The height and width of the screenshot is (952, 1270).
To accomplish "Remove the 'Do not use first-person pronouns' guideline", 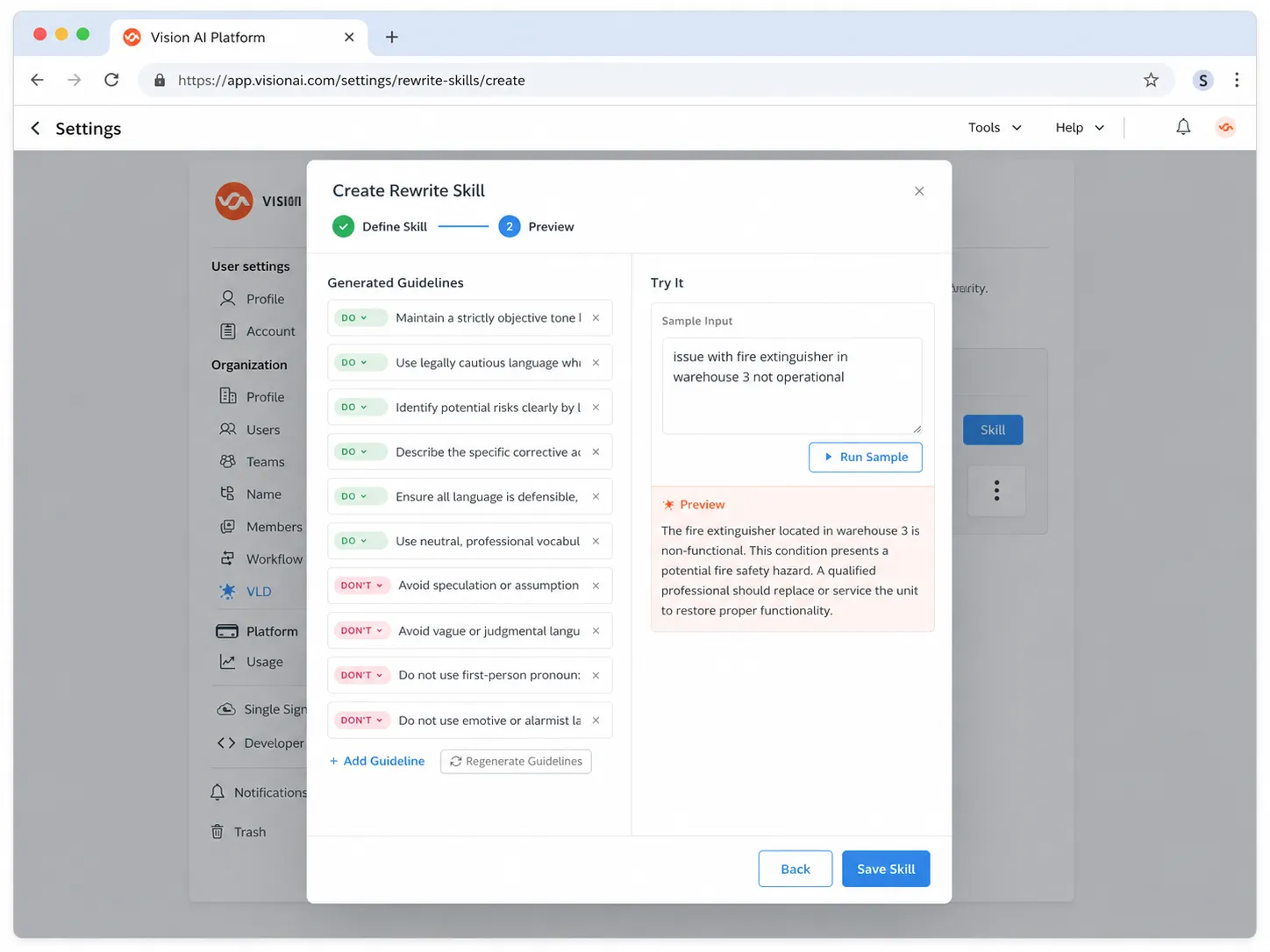I will (x=596, y=676).
